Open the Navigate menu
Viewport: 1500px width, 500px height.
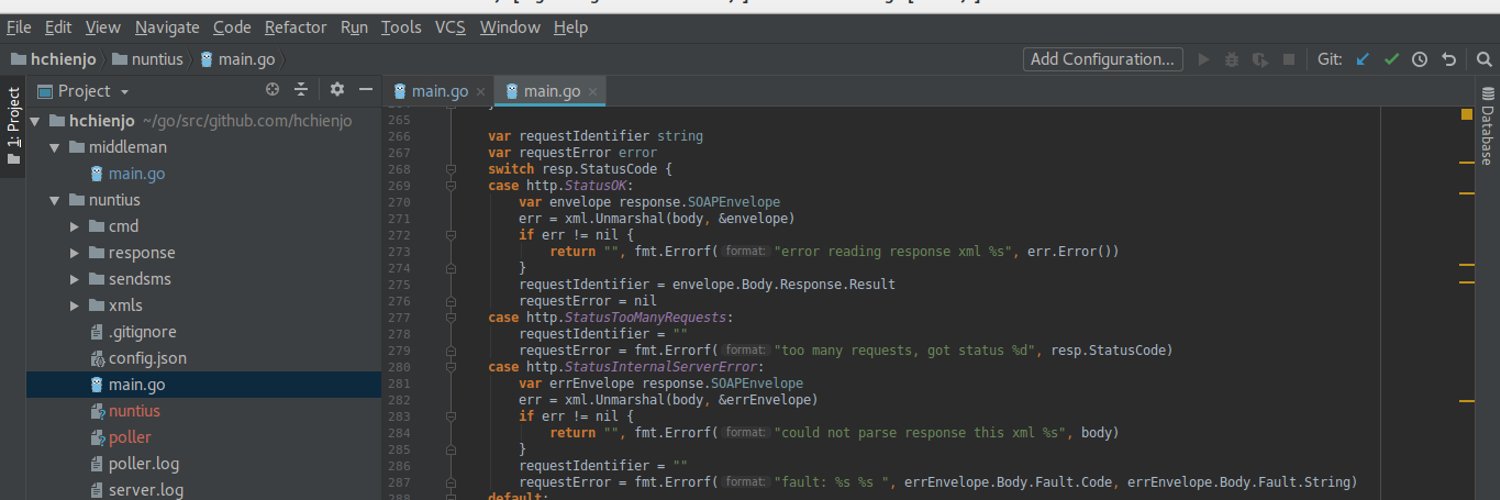click(167, 27)
